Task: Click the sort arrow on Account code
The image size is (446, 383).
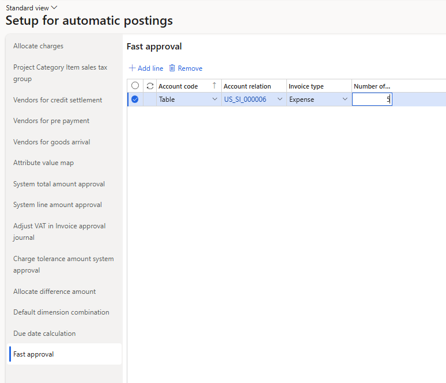Action: point(214,86)
